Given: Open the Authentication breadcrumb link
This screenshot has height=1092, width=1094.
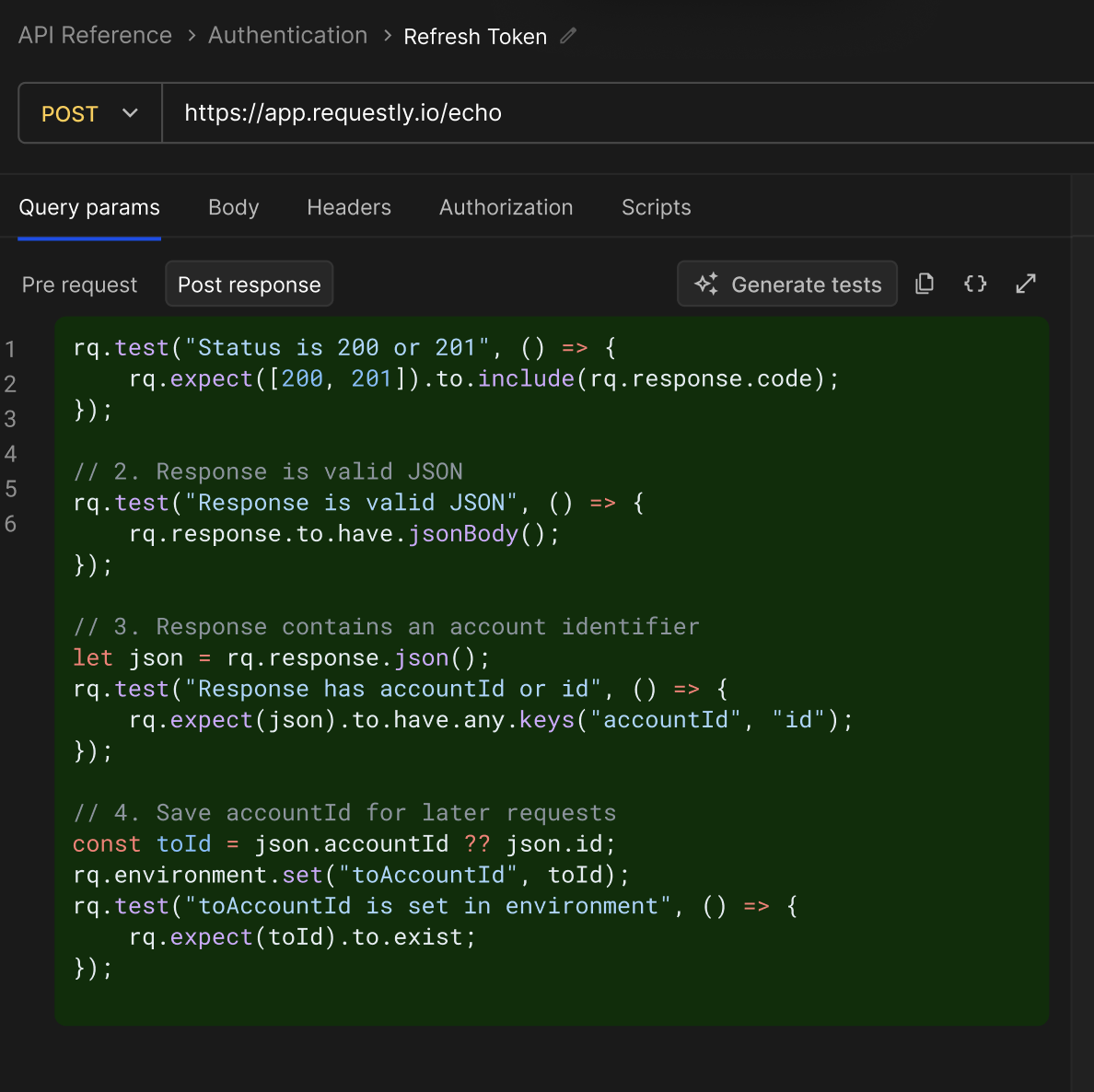Looking at the screenshot, I should pos(287,36).
